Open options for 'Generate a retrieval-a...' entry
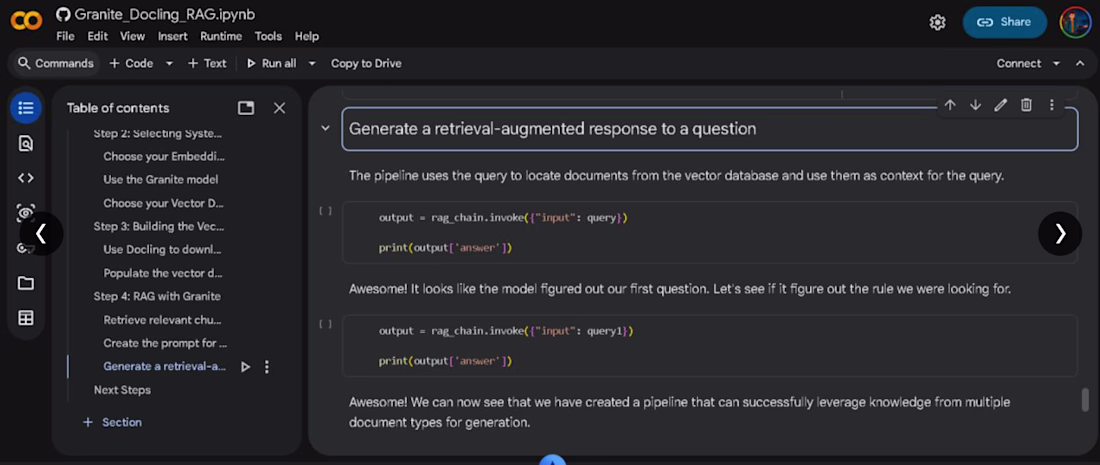1100x465 pixels. point(267,367)
